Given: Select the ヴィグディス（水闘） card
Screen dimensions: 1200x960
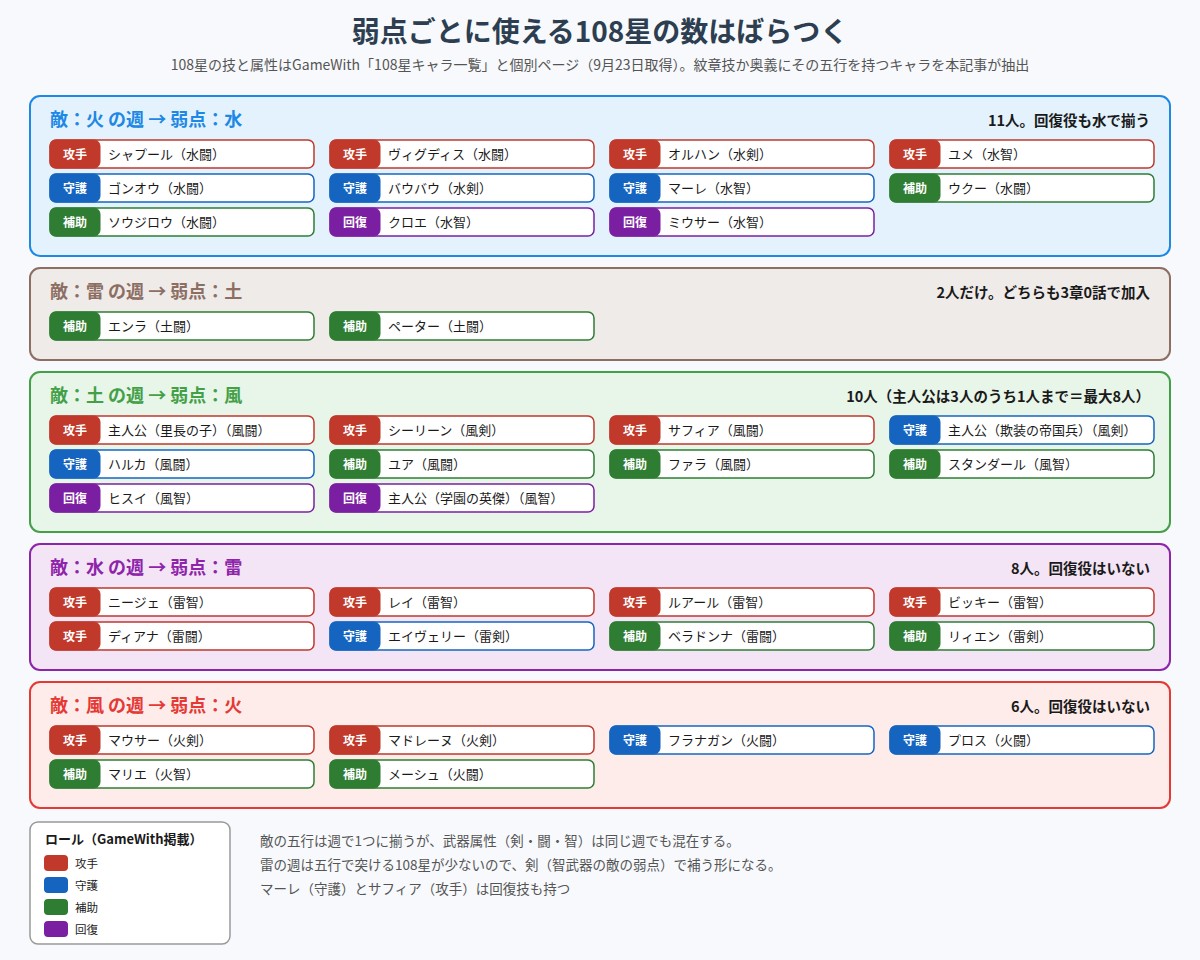Looking at the screenshot, I should click(462, 154).
